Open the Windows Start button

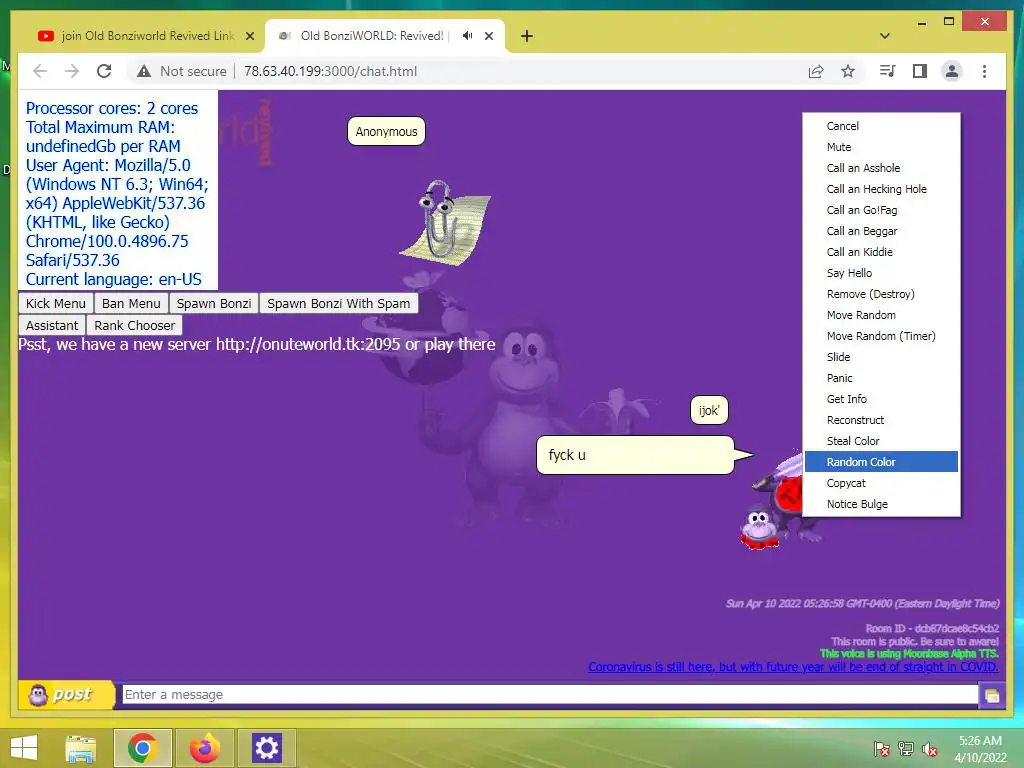pos(24,748)
